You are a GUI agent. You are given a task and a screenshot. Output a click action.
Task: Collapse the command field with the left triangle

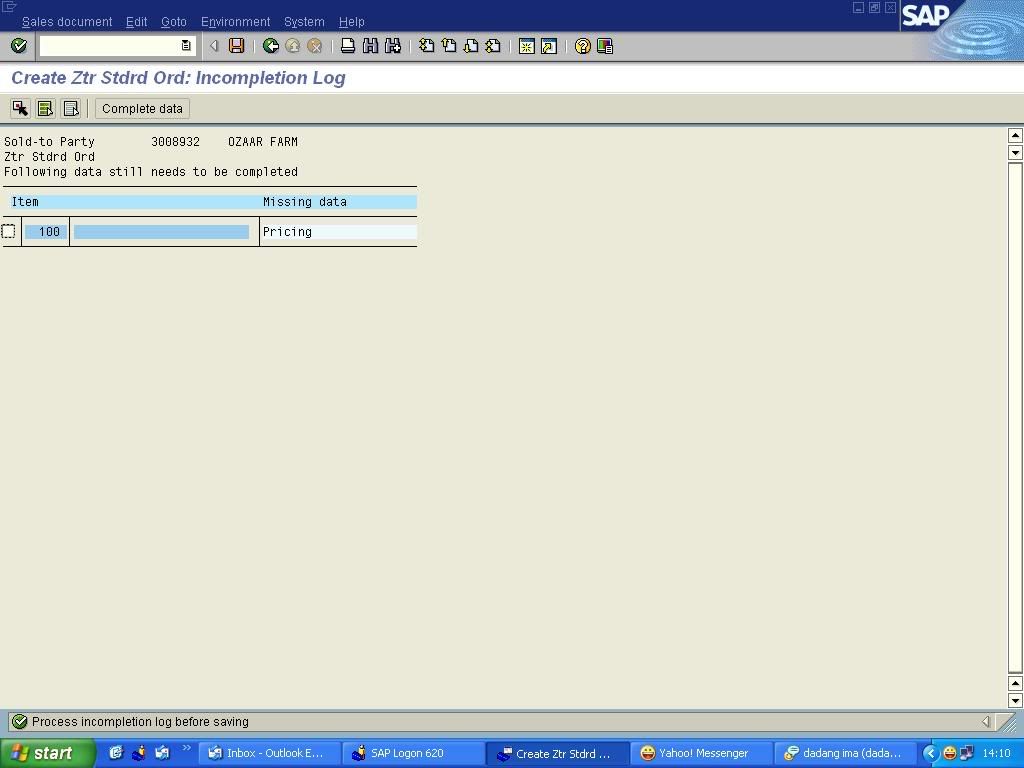tap(214, 46)
